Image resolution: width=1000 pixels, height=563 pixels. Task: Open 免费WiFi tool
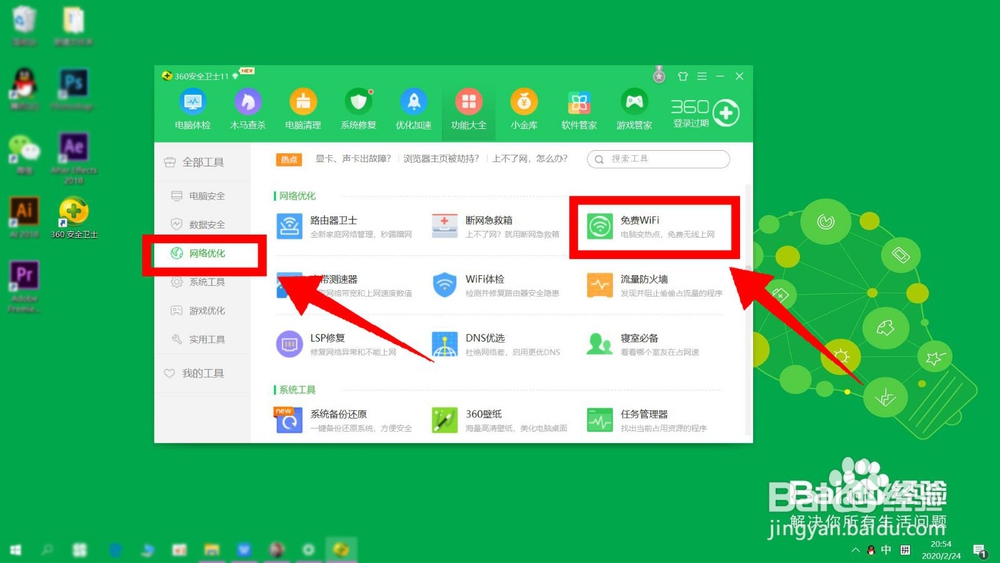point(651,226)
